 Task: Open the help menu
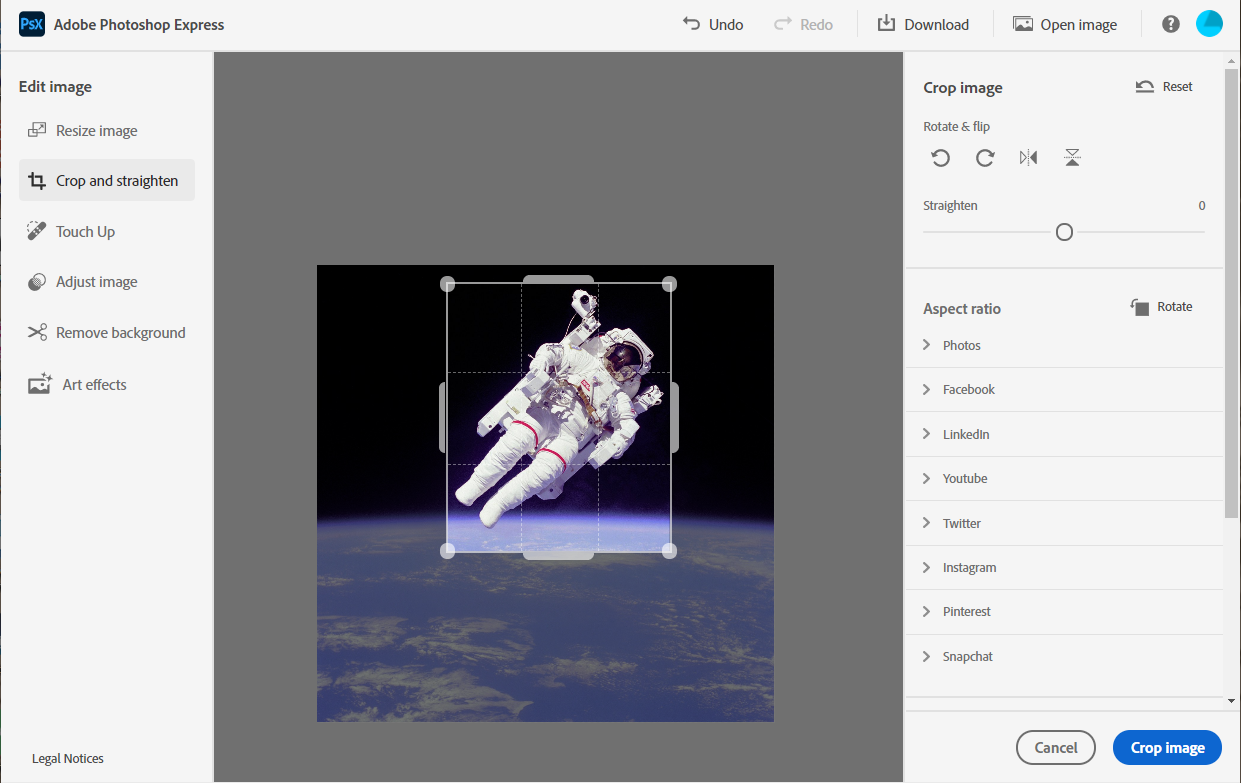(1170, 23)
